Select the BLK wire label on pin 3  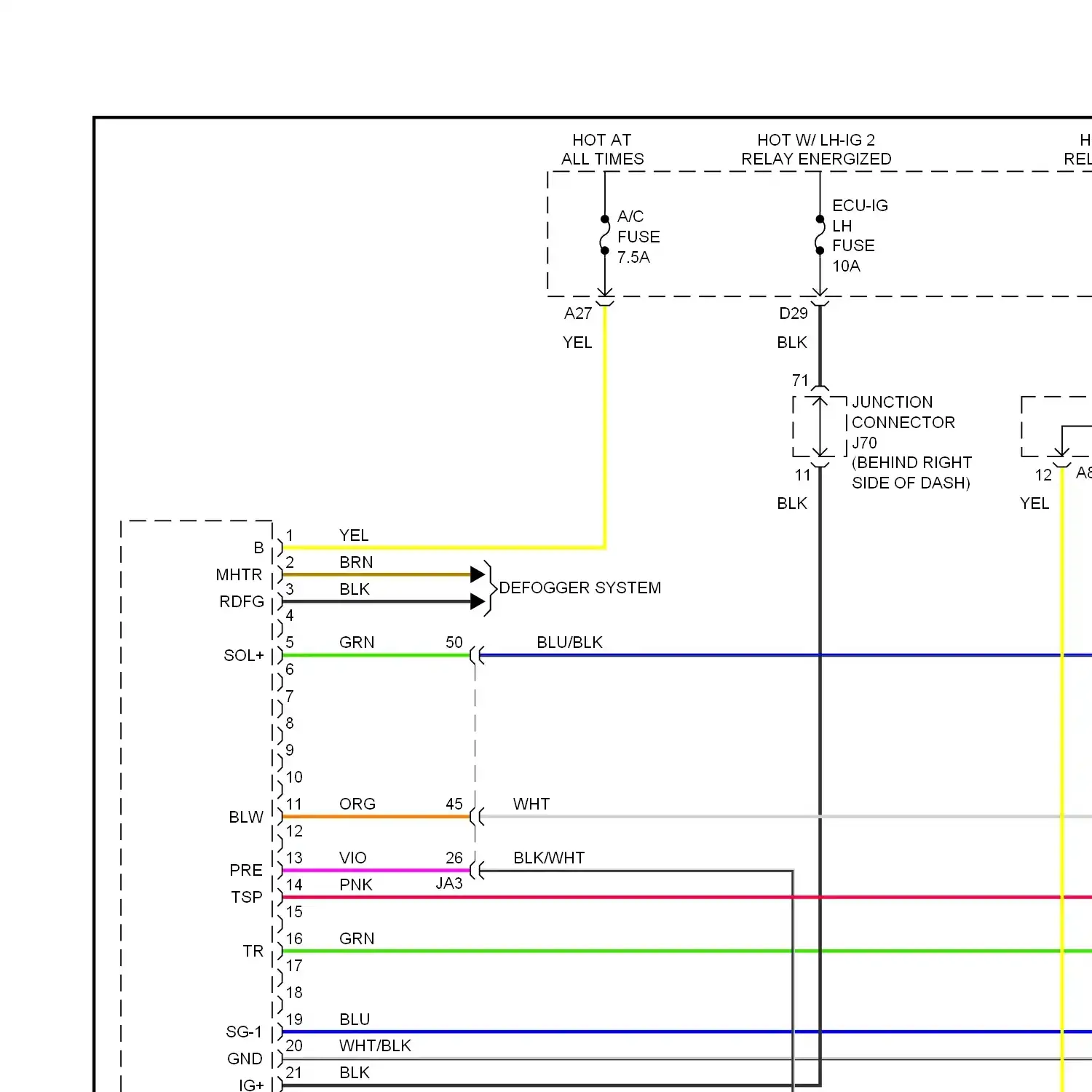tap(355, 589)
